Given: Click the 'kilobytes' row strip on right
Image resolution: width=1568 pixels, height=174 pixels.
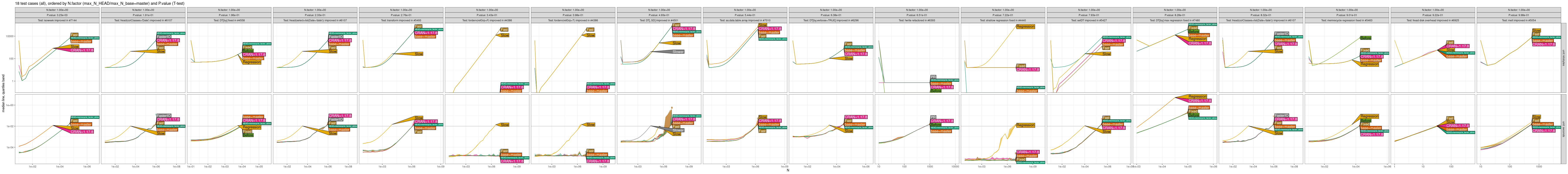Looking at the screenshot, I should [x=1563, y=58].
